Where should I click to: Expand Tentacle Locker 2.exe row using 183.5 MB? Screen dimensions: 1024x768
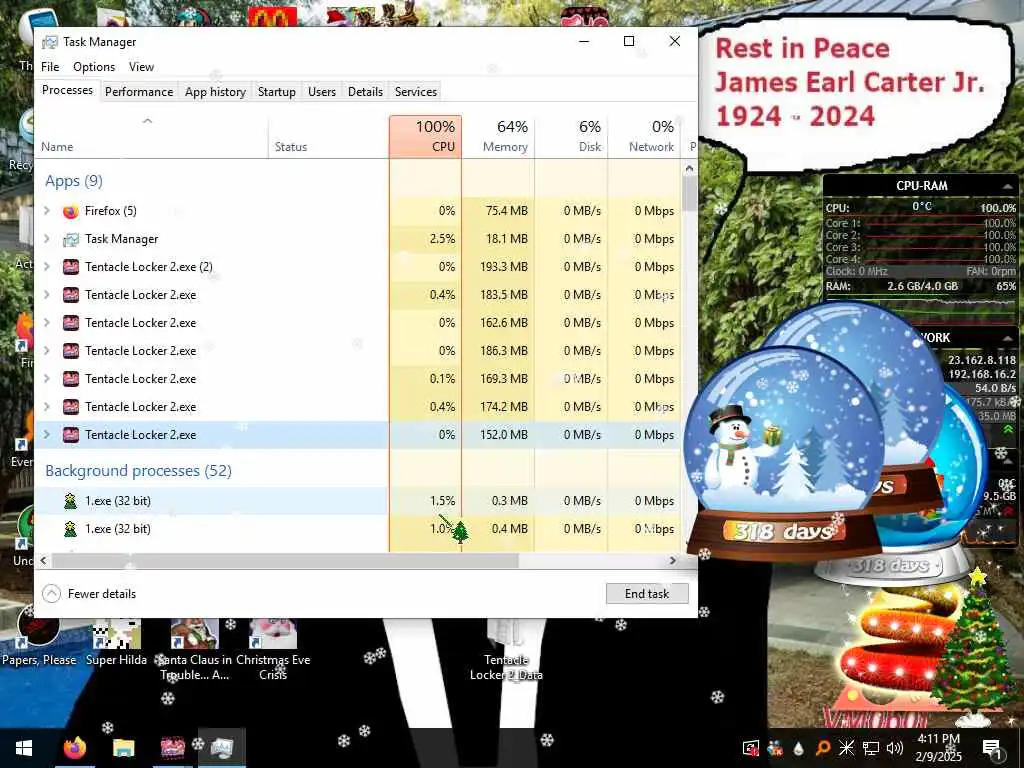tap(46, 295)
